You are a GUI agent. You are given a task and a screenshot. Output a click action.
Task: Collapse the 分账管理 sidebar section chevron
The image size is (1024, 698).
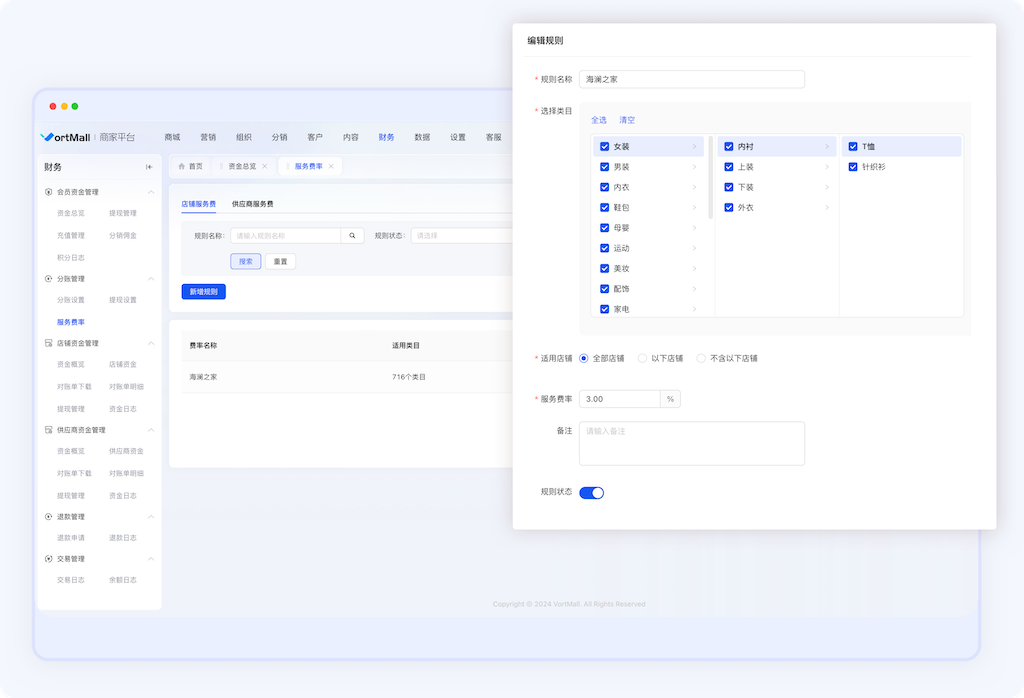(x=151, y=279)
